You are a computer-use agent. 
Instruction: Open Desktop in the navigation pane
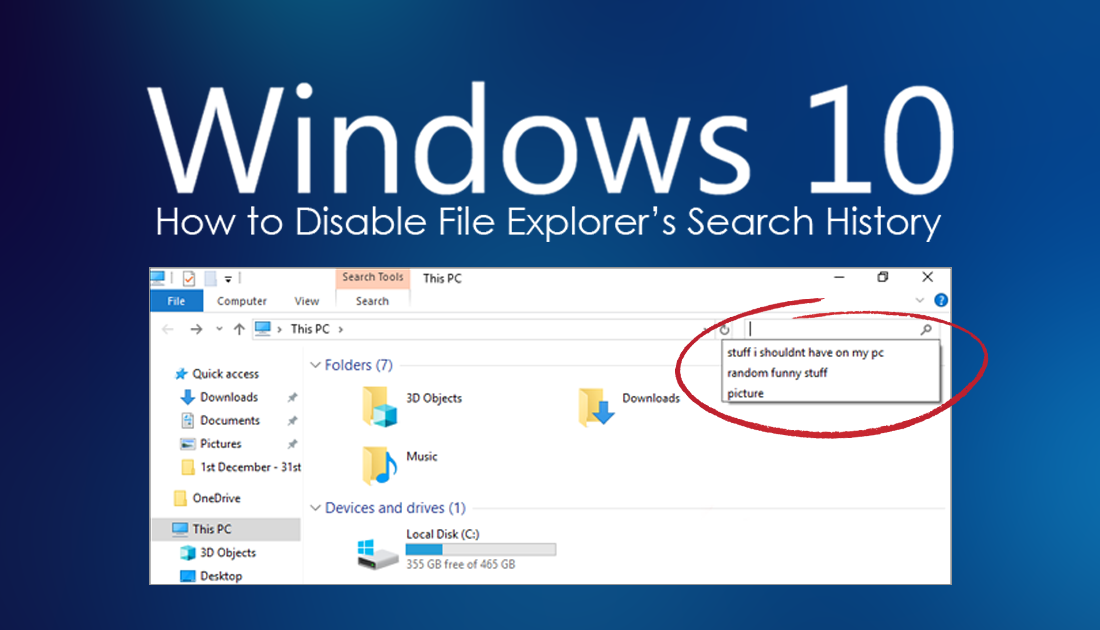[x=221, y=576]
